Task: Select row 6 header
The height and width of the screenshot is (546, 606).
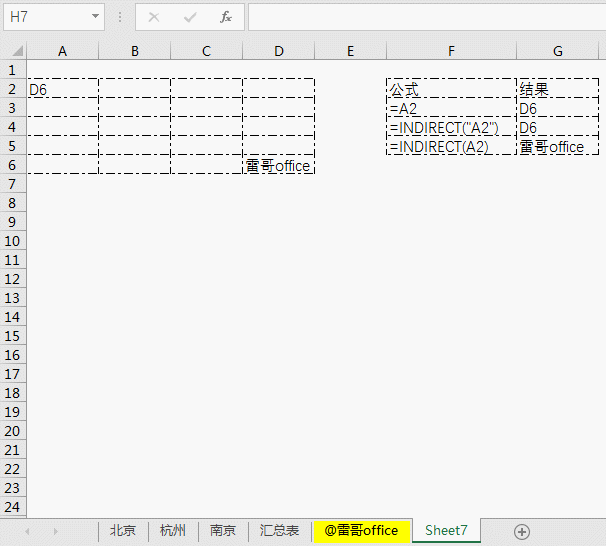Action: click(12, 165)
